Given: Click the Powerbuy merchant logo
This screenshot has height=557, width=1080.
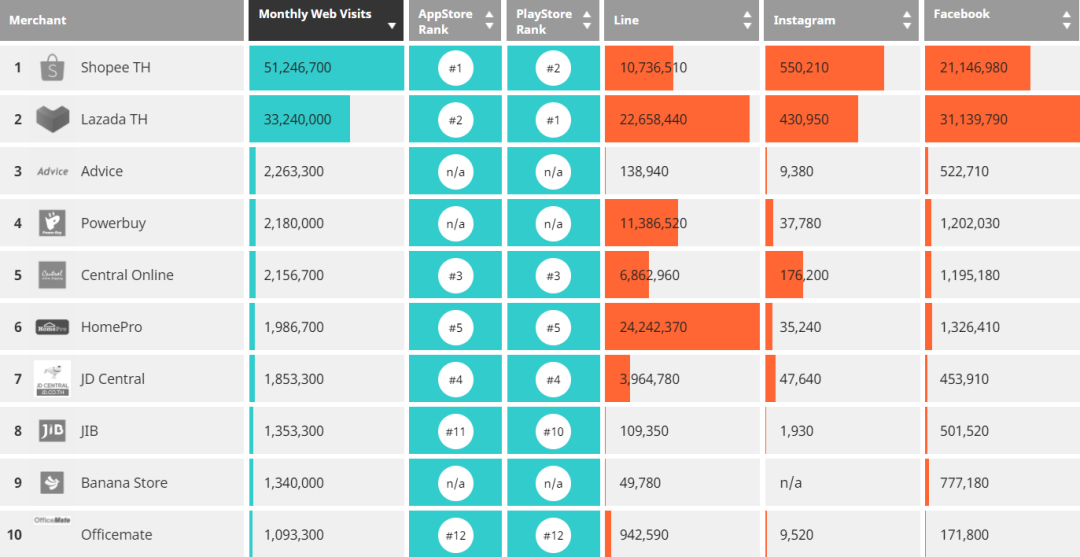Looking at the screenshot, I should coord(52,223).
